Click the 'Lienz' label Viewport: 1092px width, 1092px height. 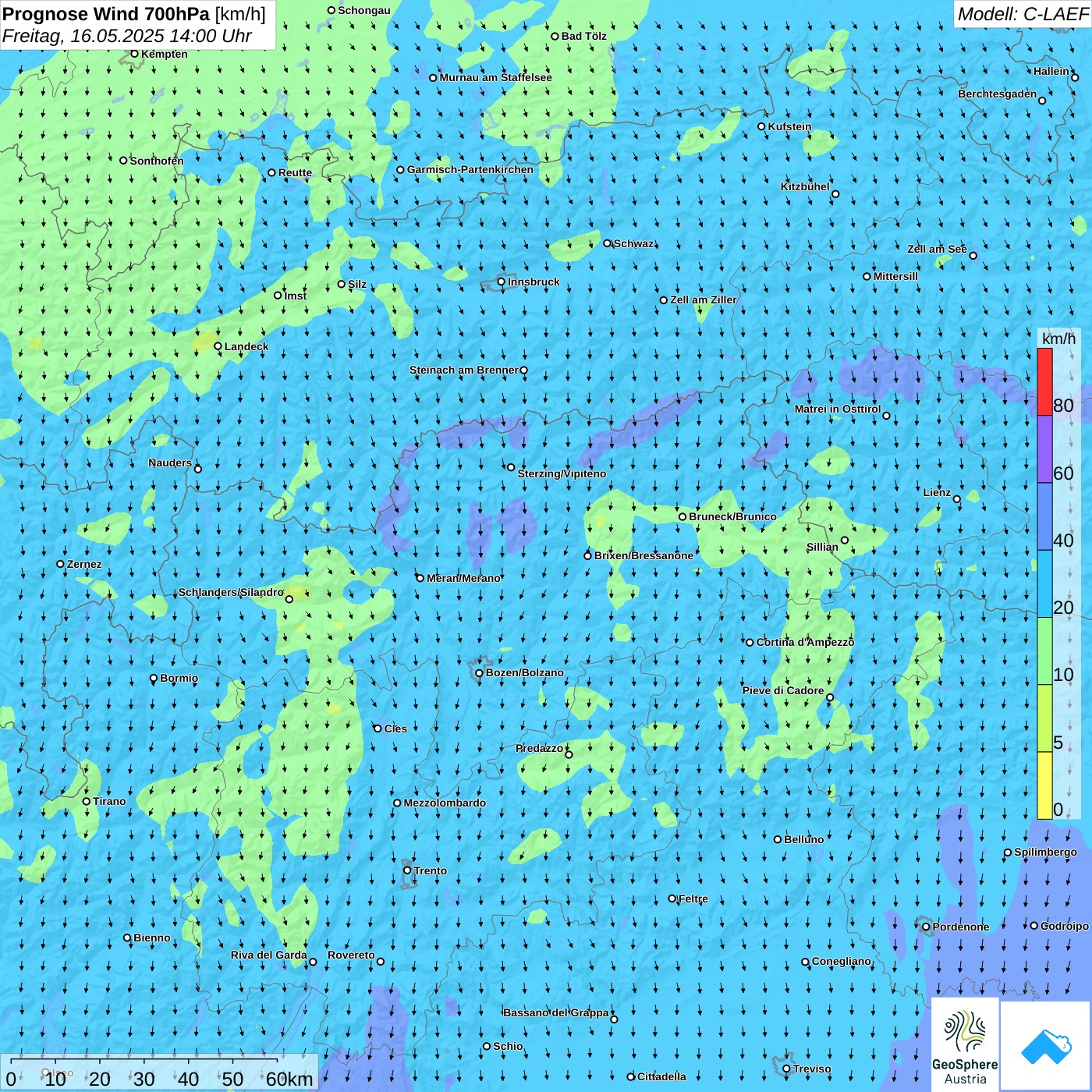[x=937, y=492]
